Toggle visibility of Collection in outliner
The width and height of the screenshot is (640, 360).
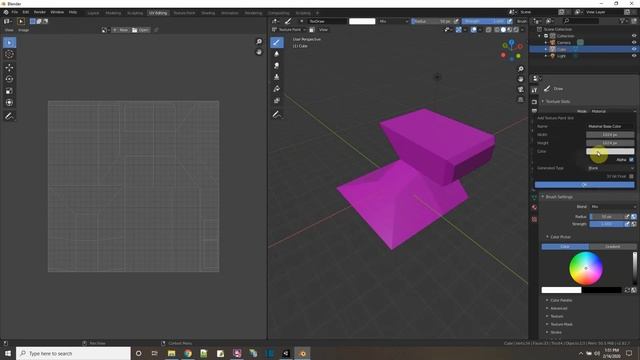[634, 36]
